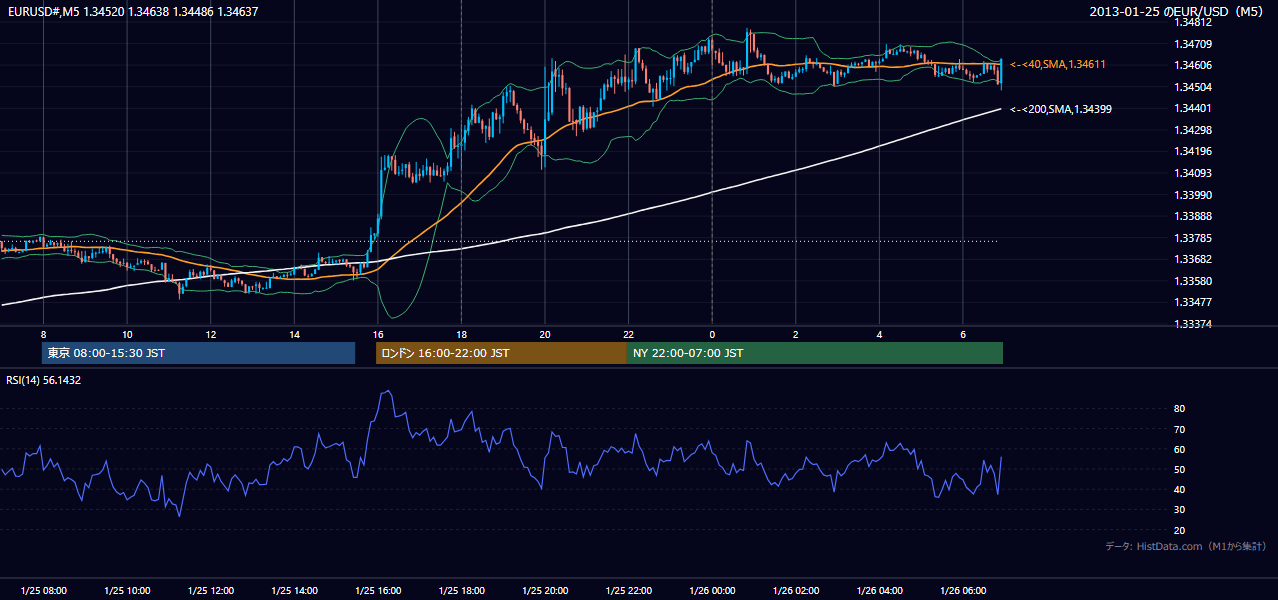Click hour tick 12 below the price chart
This screenshot has width=1278, height=600.
(x=210, y=334)
